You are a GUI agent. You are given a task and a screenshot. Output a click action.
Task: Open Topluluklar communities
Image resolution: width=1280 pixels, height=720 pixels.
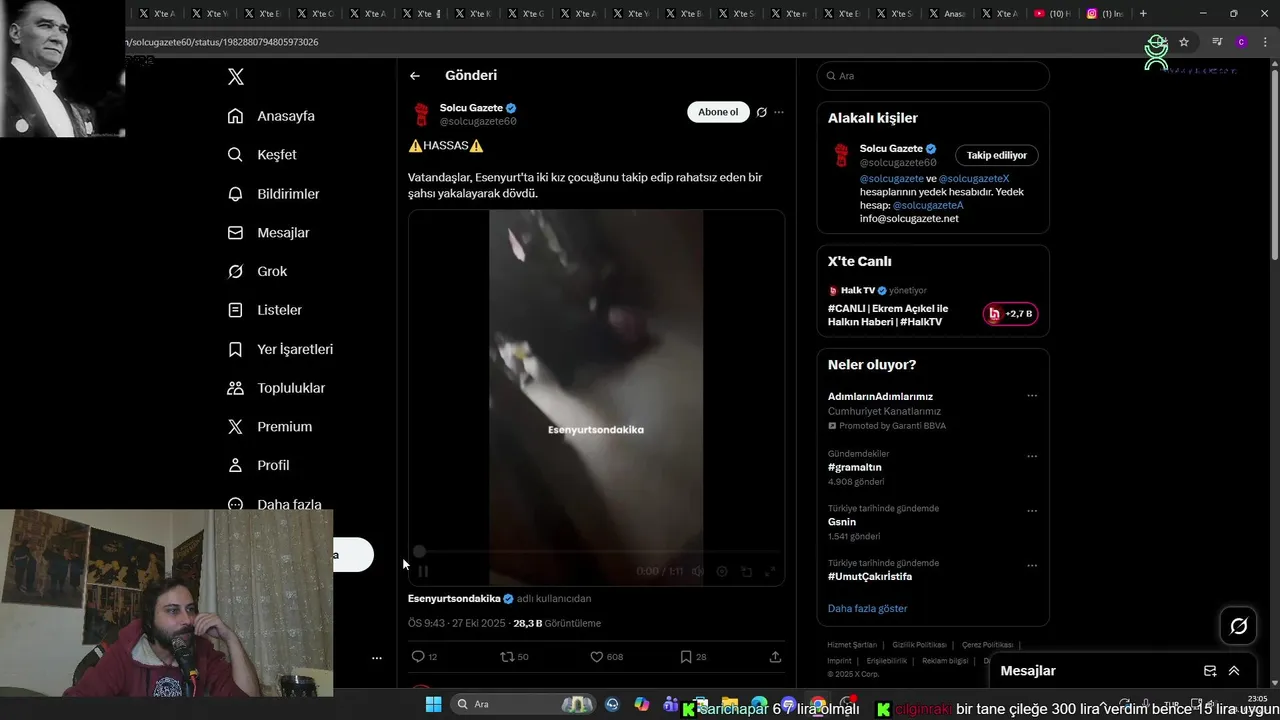coord(276,388)
